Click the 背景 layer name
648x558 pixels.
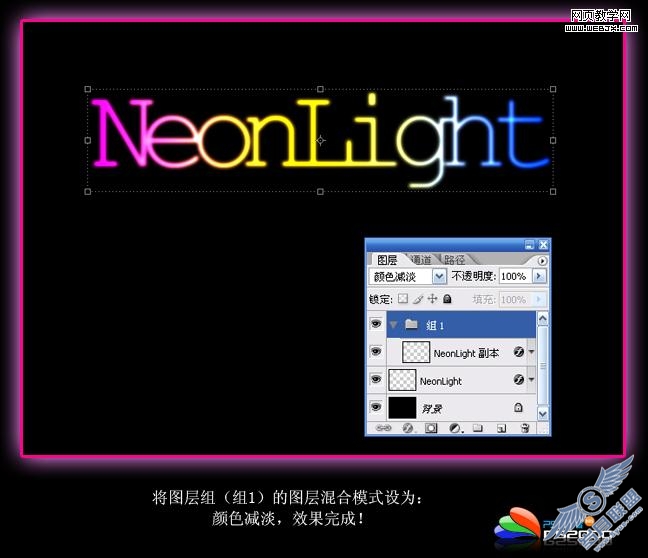point(431,409)
